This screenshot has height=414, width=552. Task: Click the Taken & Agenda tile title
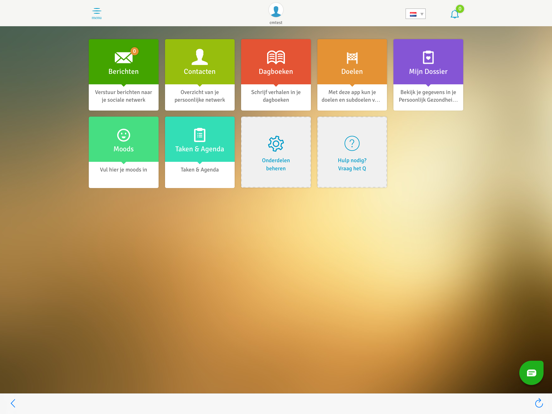pos(200,149)
